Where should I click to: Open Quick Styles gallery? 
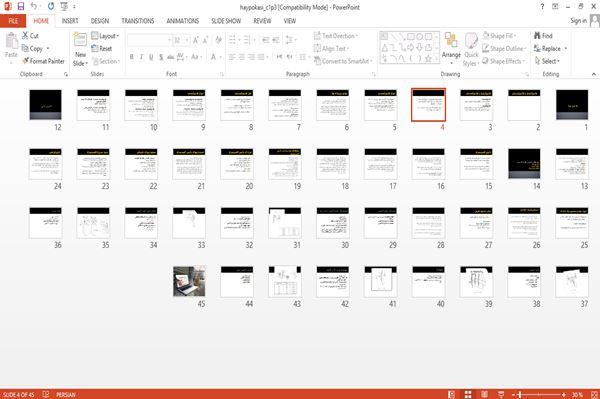coord(471,50)
